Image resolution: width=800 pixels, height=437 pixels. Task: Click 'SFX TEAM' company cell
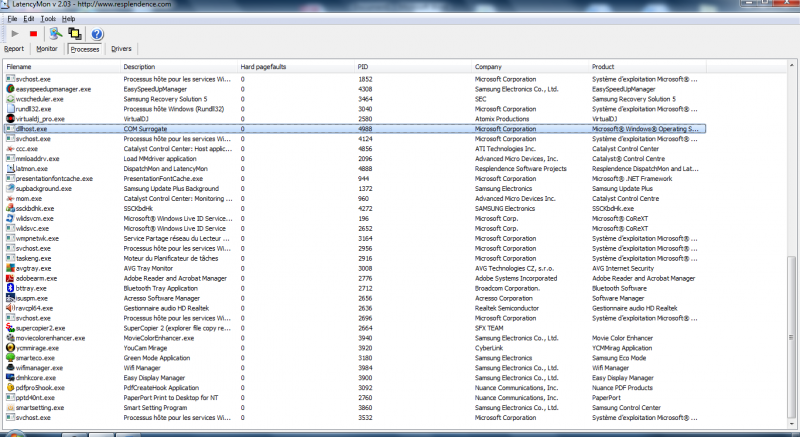click(489, 328)
